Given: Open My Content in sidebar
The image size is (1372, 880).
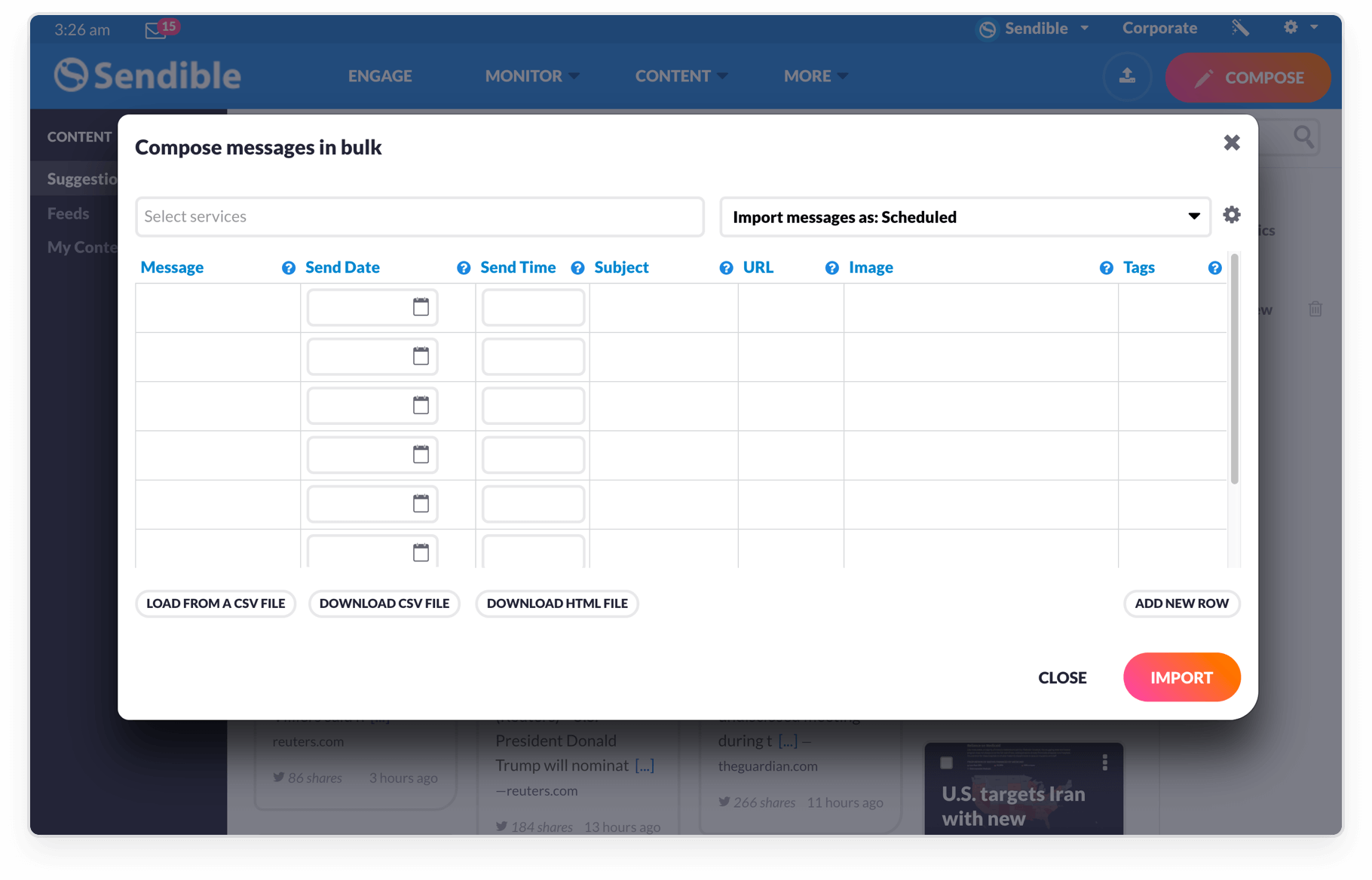Looking at the screenshot, I should (x=81, y=247).
